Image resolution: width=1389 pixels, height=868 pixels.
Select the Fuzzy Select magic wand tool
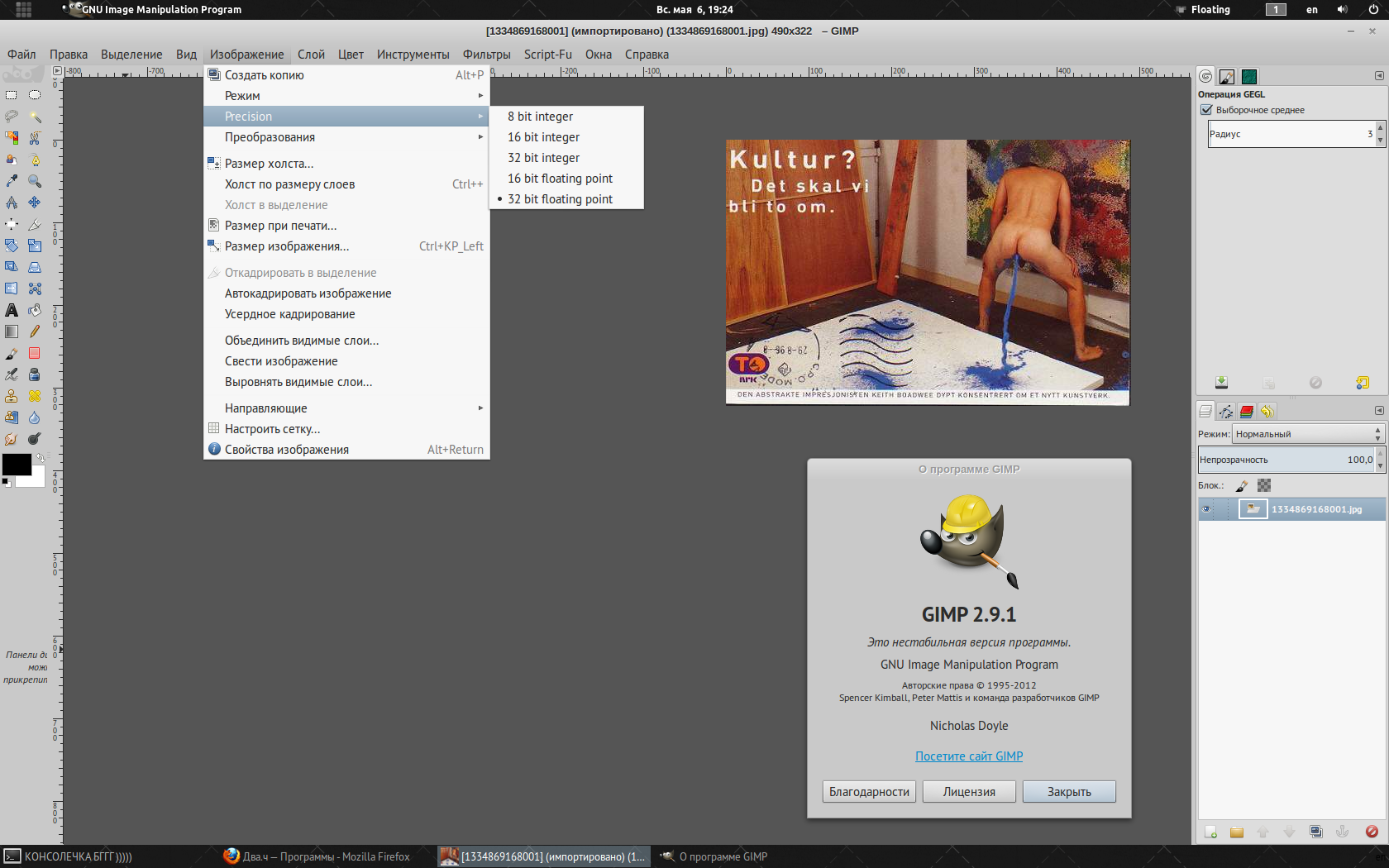[35, 117]
